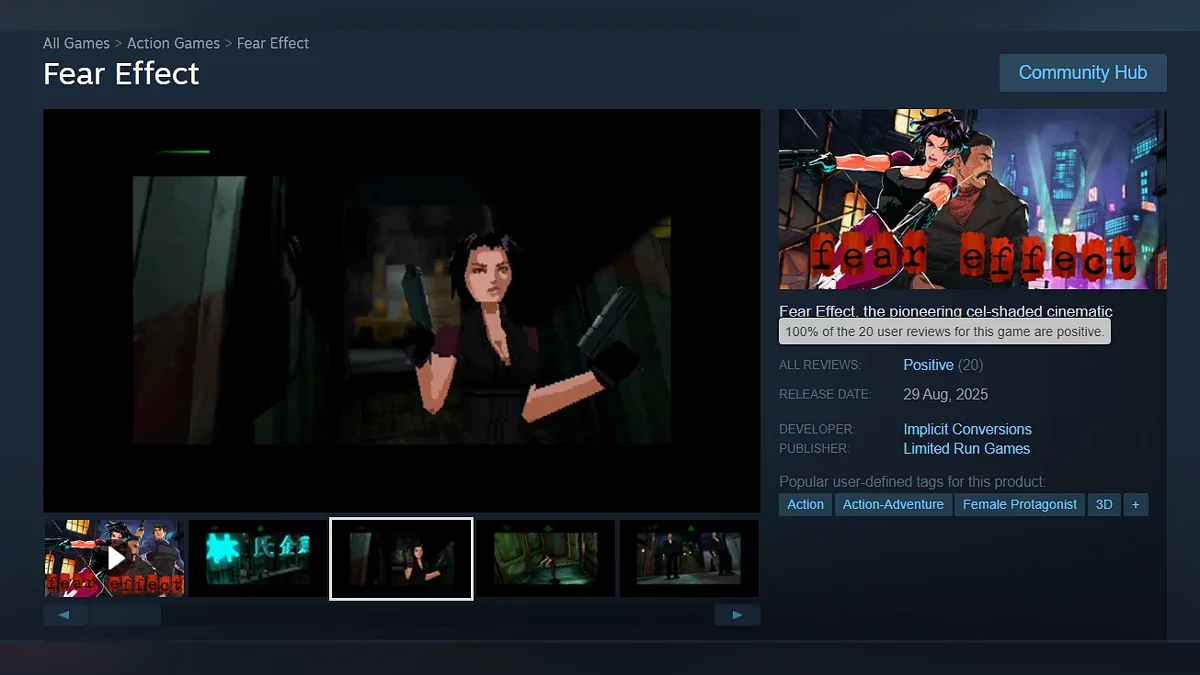View the Positive all reviews link

click(x=928, y=365)
